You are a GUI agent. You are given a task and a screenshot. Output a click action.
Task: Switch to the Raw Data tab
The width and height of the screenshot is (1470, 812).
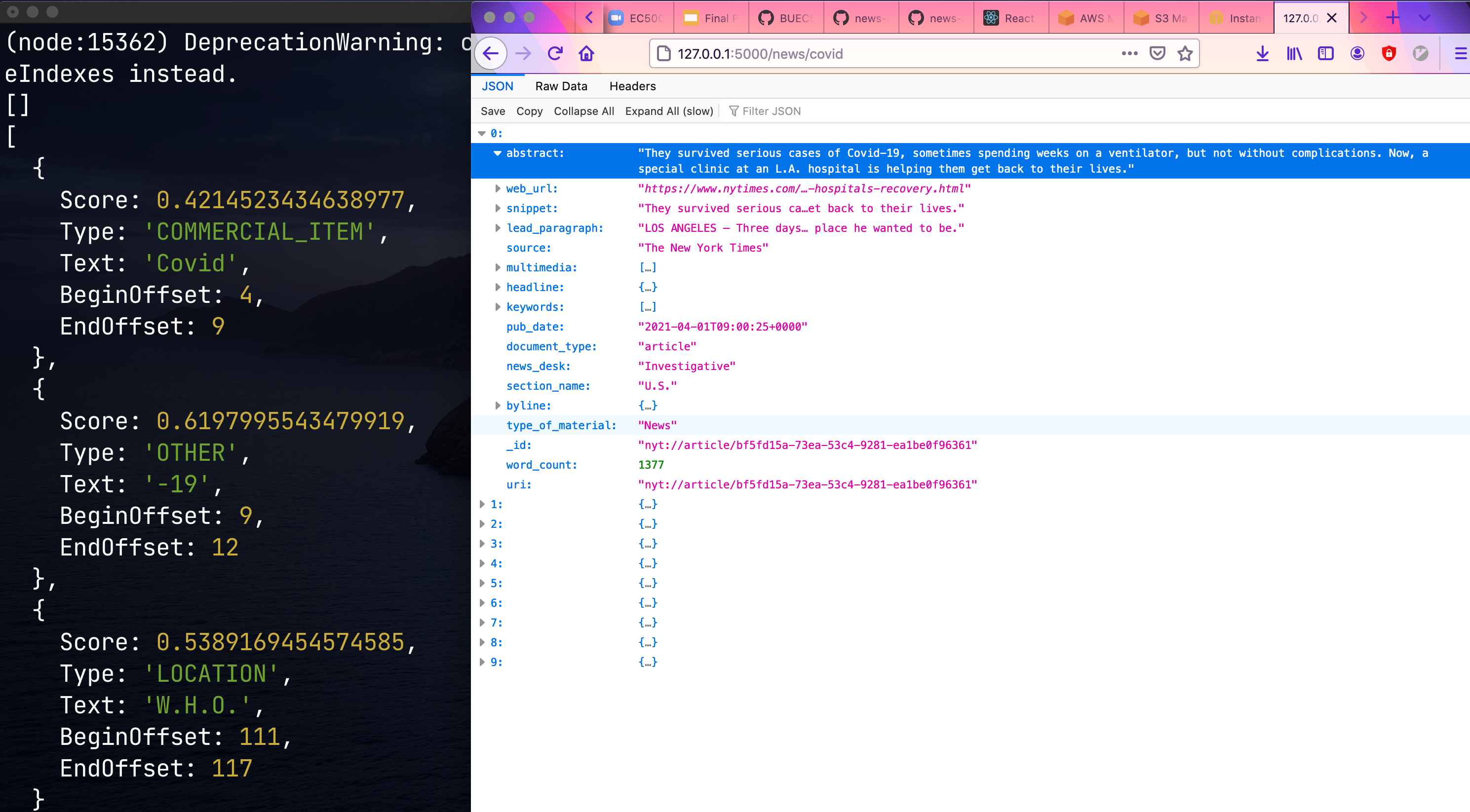tap(561, 86)
